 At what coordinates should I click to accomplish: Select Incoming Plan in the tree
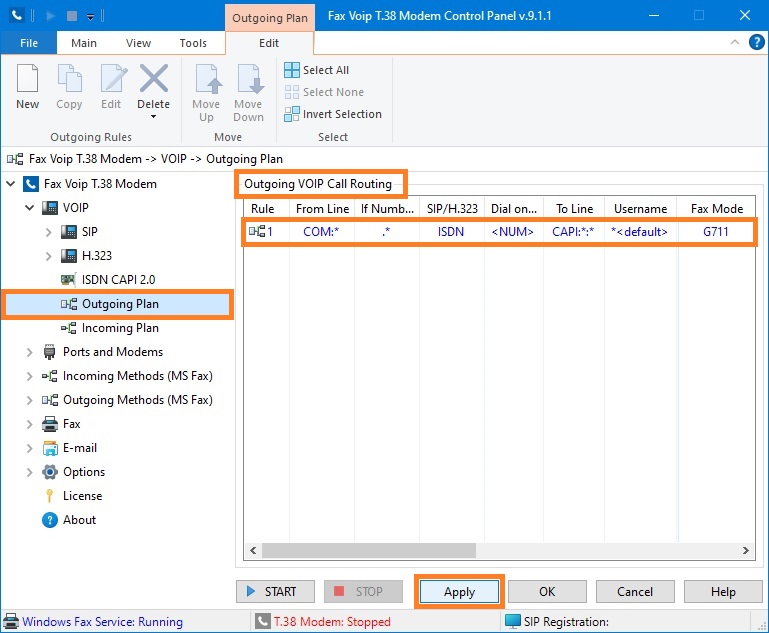point(120,328)
